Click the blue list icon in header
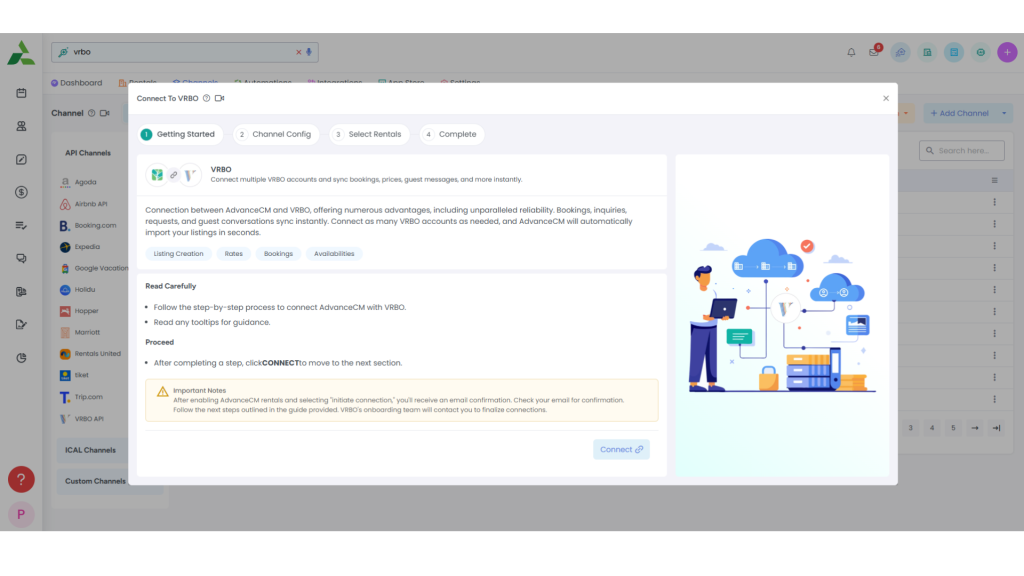Image resolution: width=1024 pixels, height=576 pixels. pos(953,52)
